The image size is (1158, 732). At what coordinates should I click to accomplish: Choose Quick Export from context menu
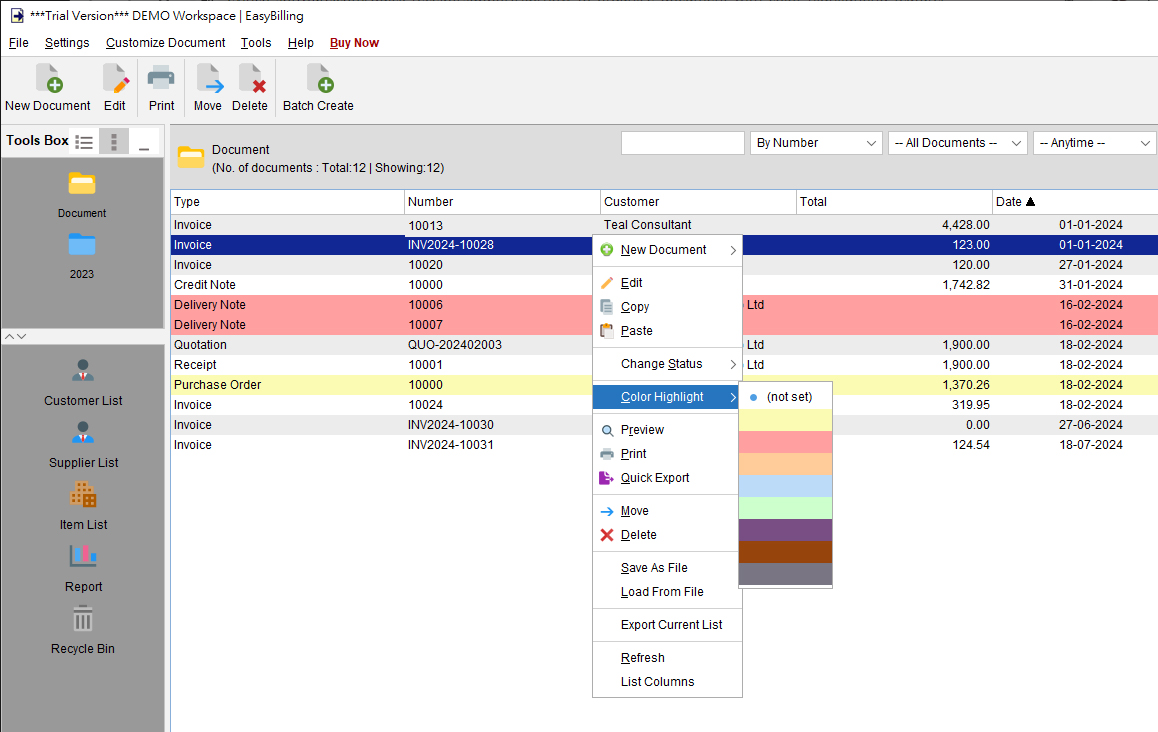click(667, 478)
